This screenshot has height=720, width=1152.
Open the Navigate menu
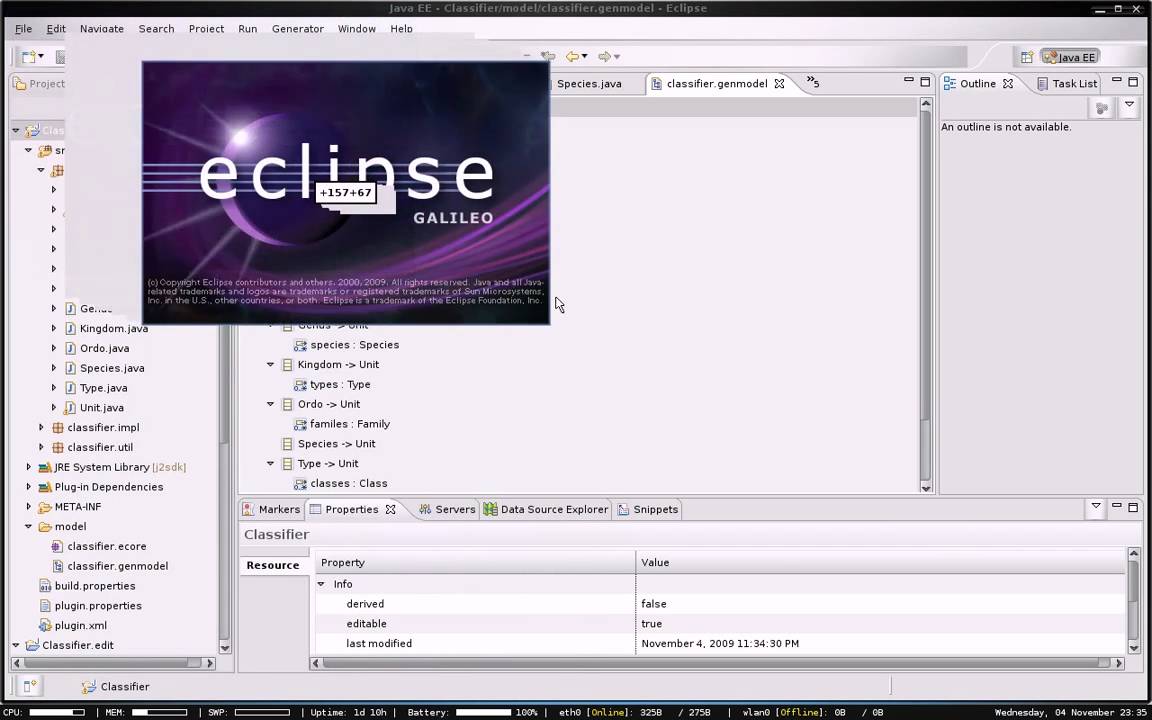point(101,29)
